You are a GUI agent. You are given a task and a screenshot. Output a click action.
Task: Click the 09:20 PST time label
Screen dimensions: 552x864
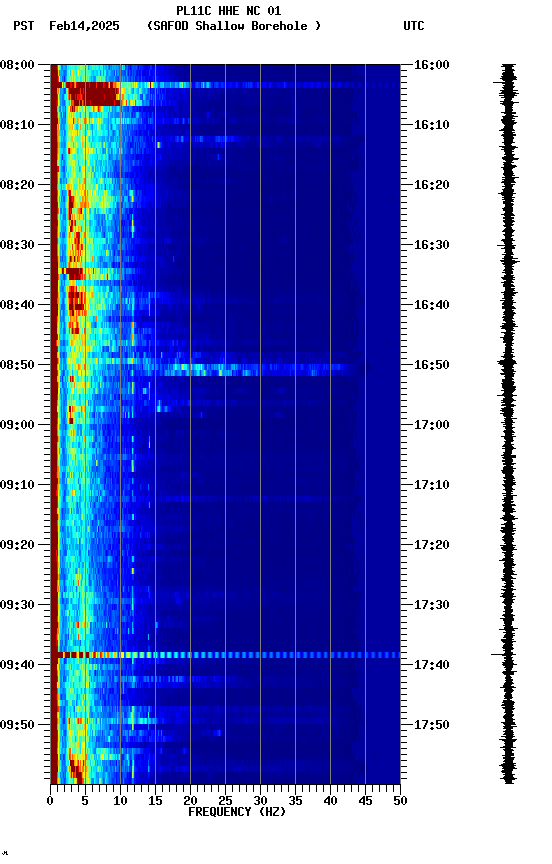17,545
